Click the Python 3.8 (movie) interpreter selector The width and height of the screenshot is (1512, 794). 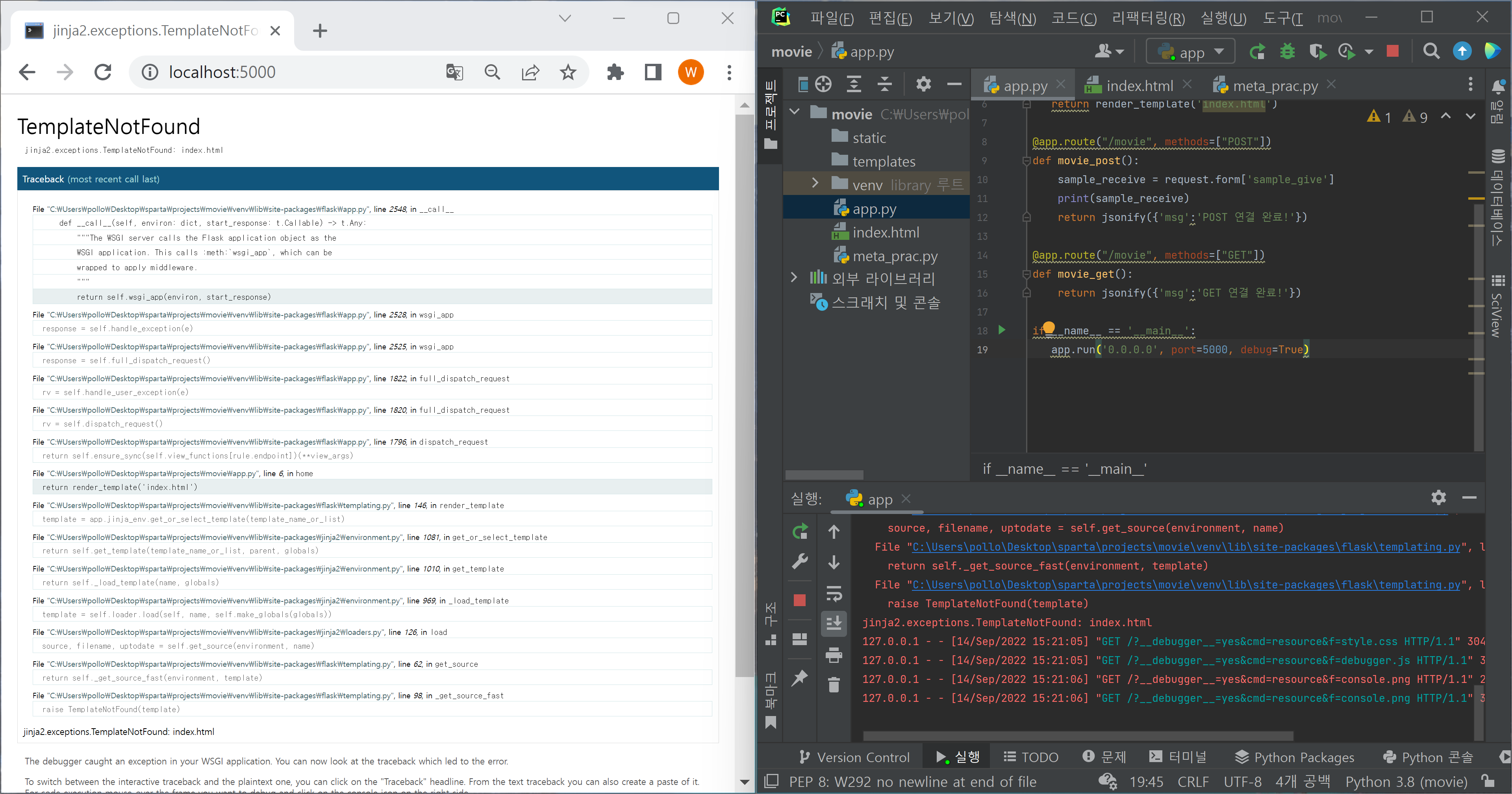(x=1406, y=782)
